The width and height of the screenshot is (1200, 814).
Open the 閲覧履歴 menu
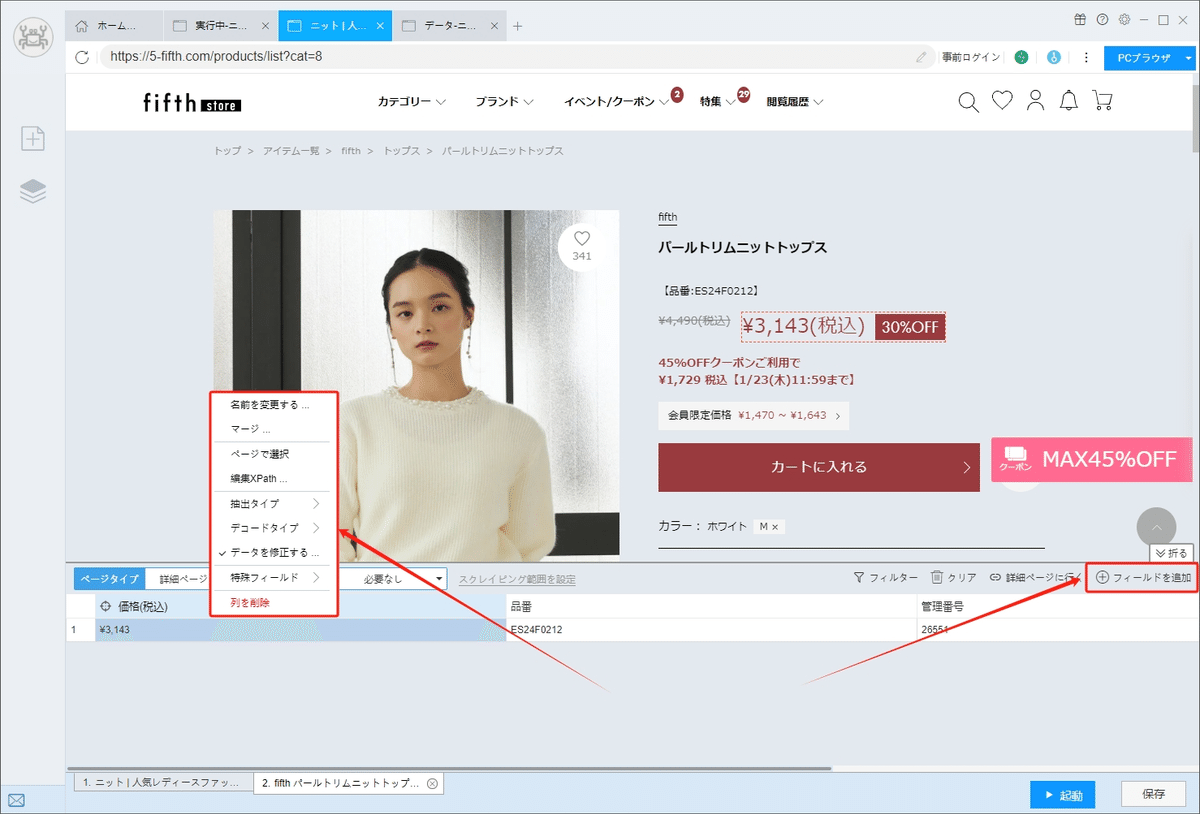[794, 101]
